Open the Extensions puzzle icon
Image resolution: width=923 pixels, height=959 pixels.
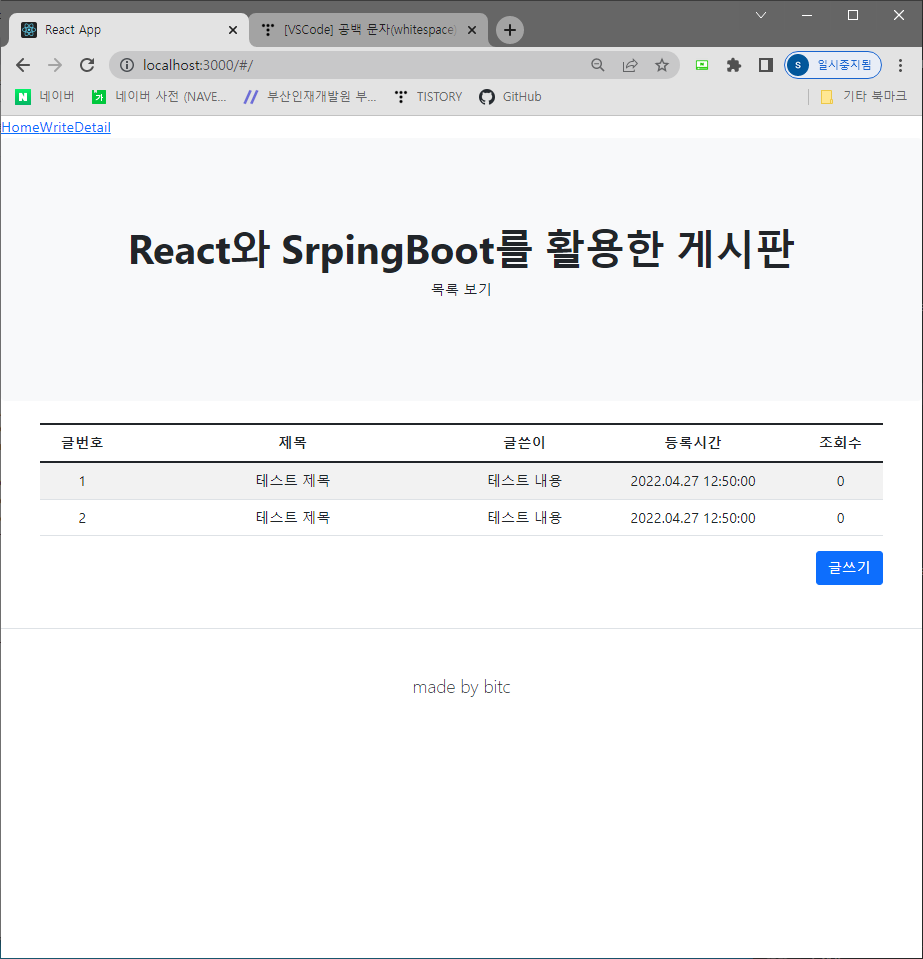click(x=733, y=65)
